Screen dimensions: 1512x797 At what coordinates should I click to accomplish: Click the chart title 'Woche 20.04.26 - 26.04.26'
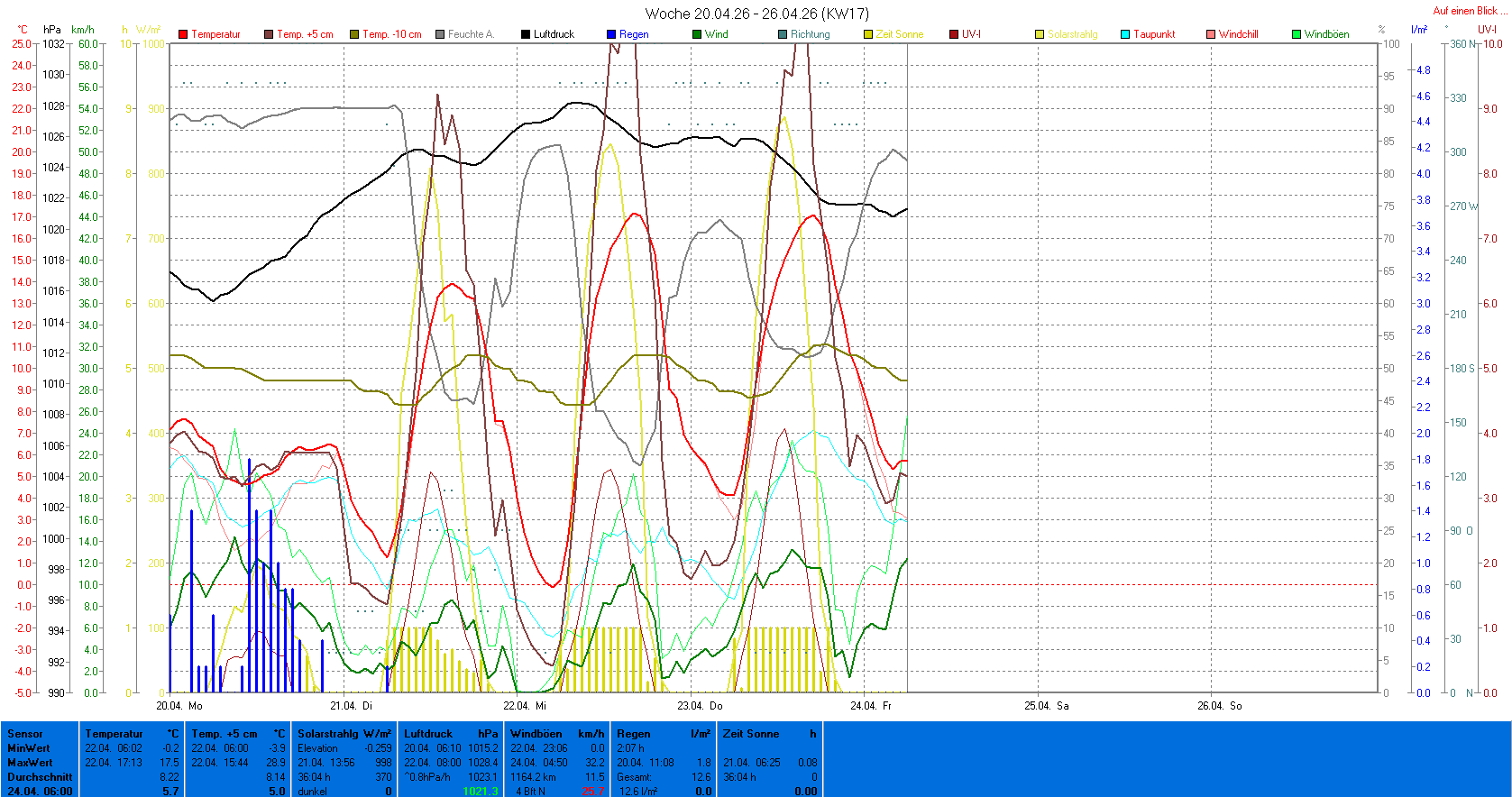click(756, 14)
